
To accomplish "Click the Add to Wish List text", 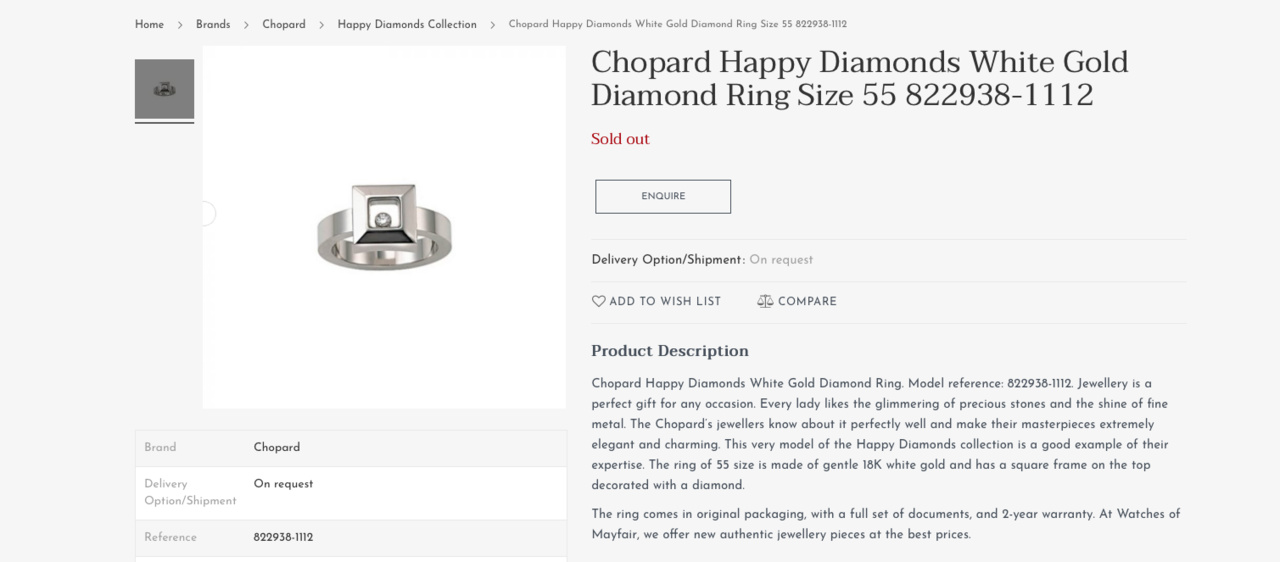I will click(x=665, y=301).
